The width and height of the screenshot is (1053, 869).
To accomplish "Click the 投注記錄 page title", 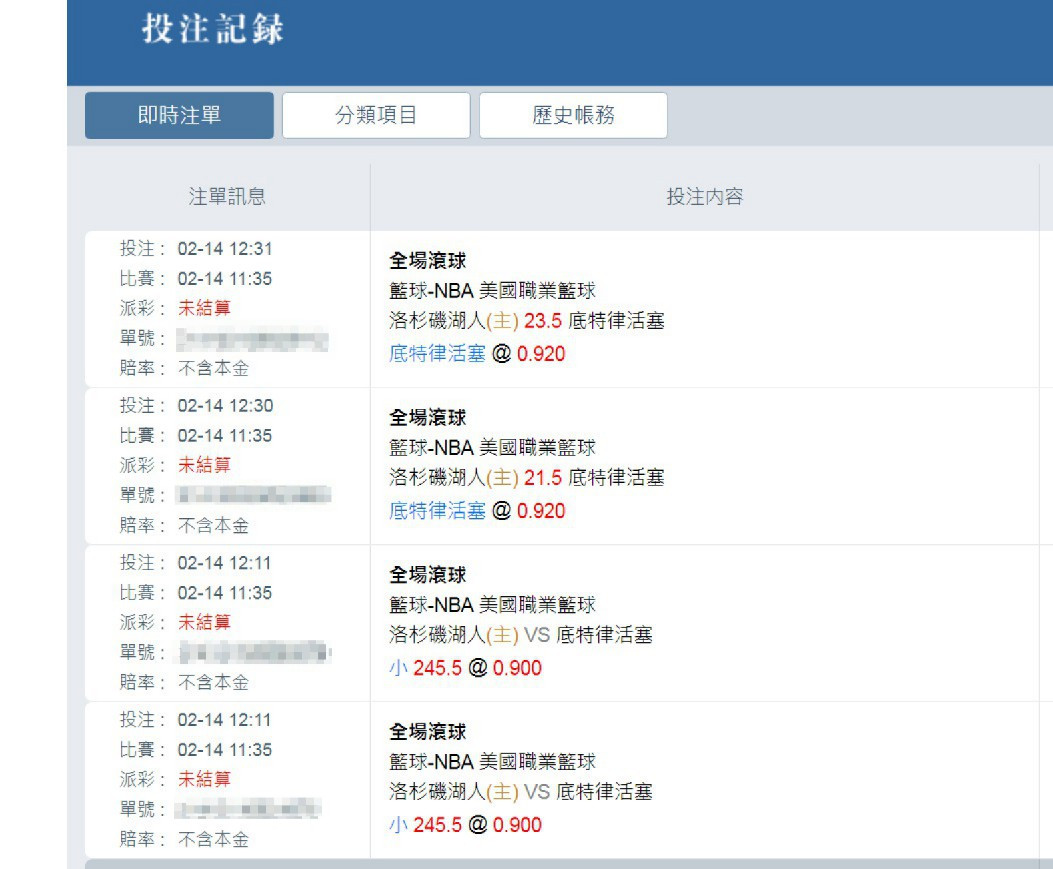I will [x=213, y=30].
